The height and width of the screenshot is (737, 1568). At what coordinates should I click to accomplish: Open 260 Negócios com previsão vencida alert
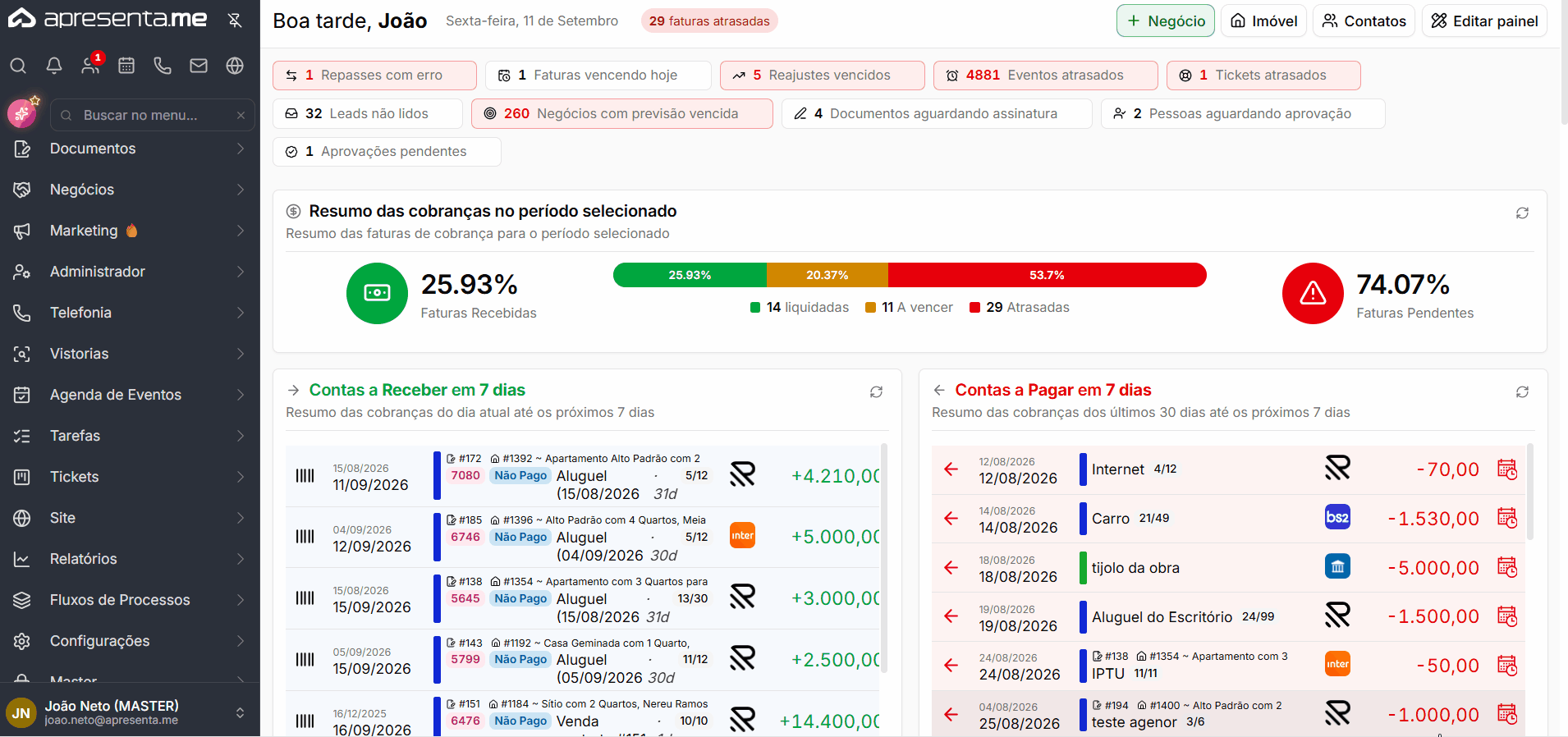point(622,114)
